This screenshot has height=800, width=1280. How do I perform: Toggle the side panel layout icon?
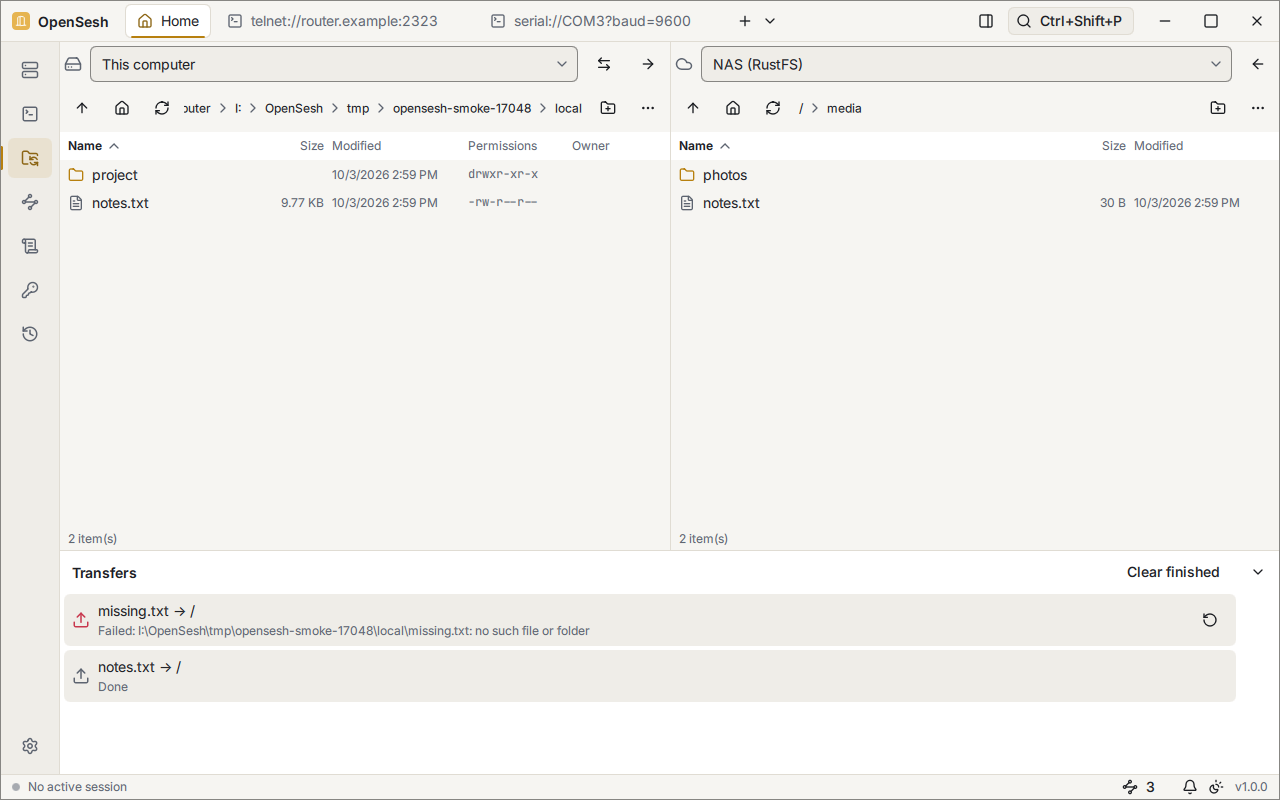pyautogui.click(x=986, y=21)
